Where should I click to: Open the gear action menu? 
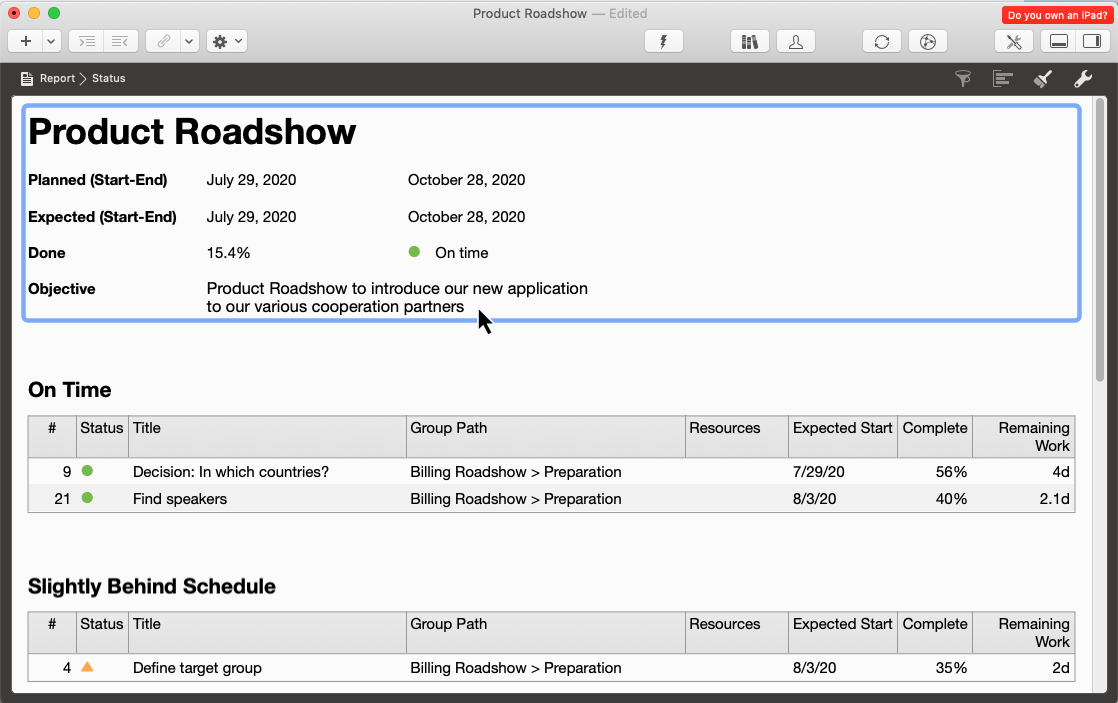pos(226,41)
